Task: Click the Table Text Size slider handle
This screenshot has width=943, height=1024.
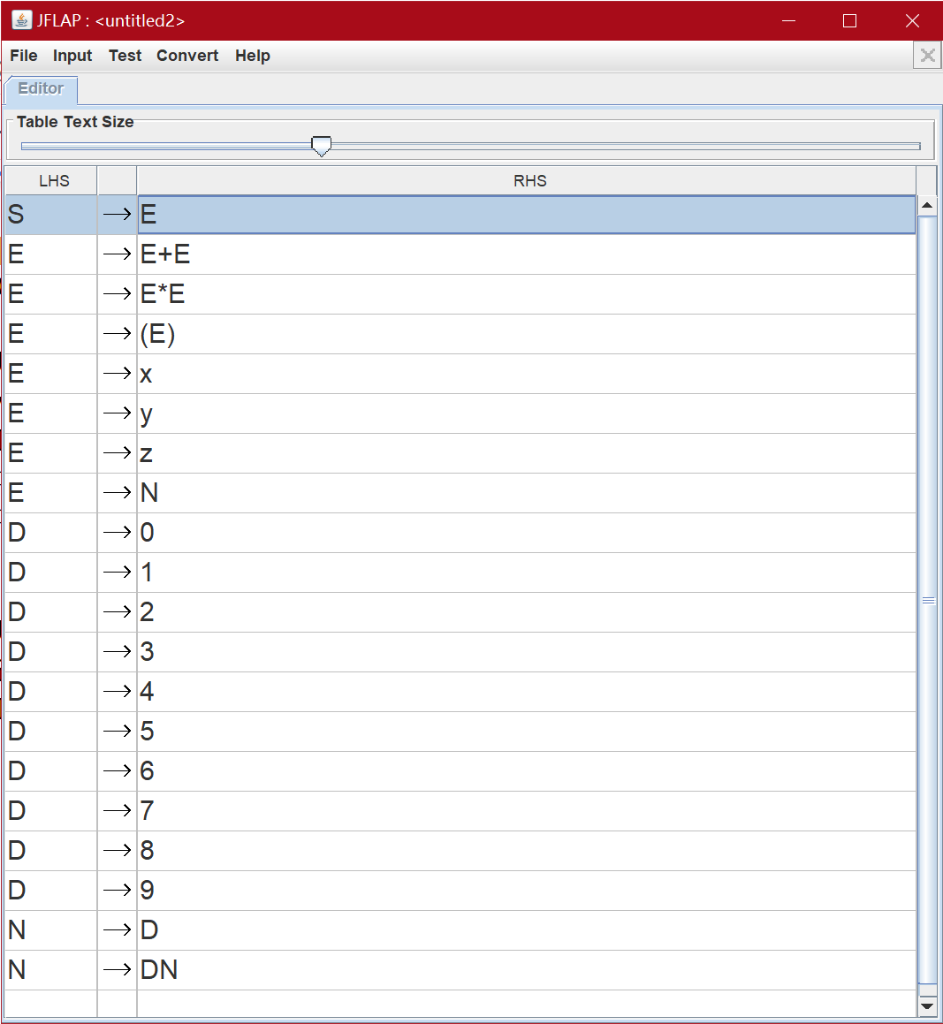Action: coord(321,146)
